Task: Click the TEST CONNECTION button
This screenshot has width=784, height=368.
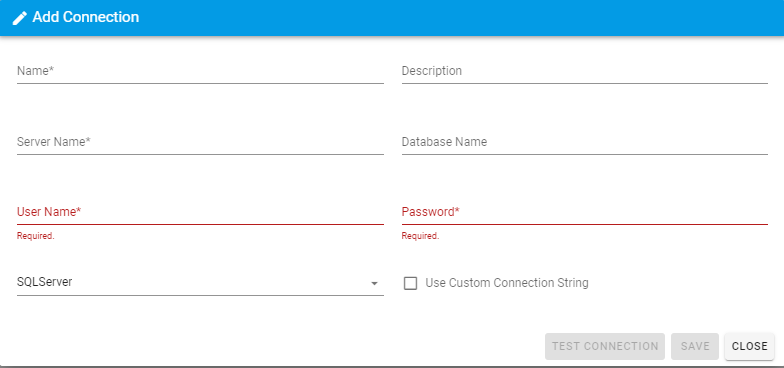Action: (x=604, y=346)
